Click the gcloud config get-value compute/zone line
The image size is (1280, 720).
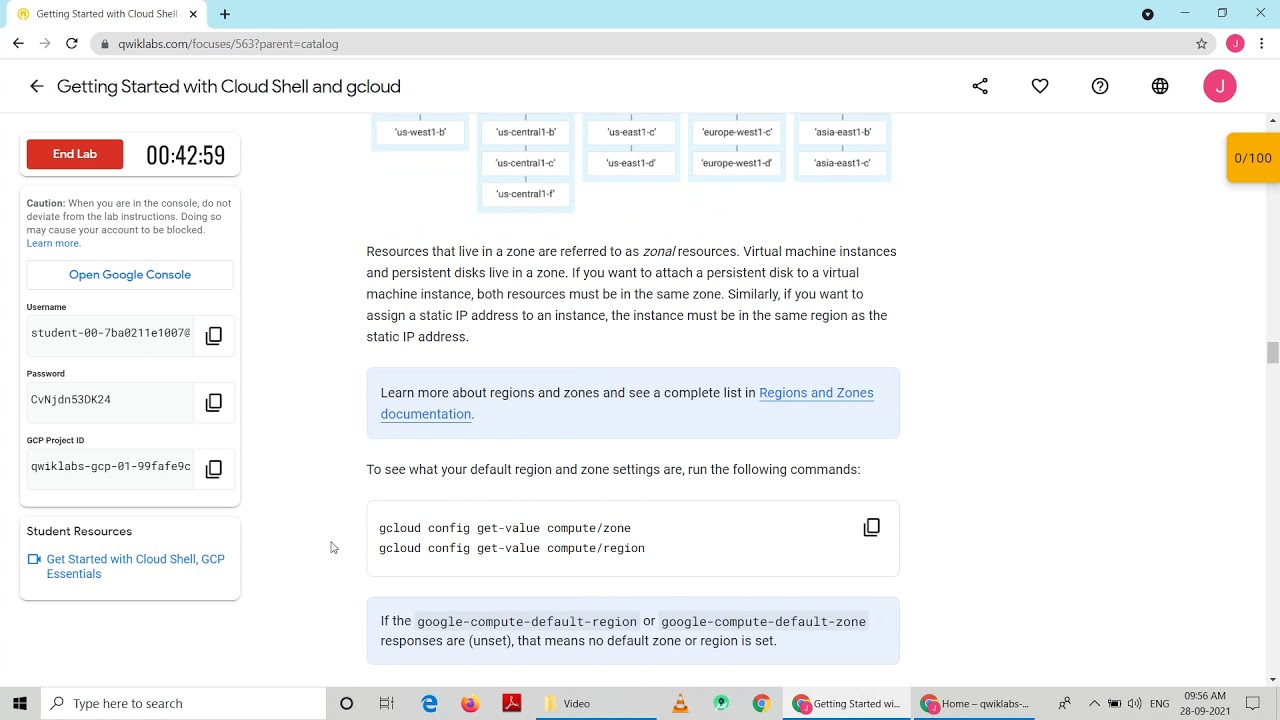click(505, 528)
